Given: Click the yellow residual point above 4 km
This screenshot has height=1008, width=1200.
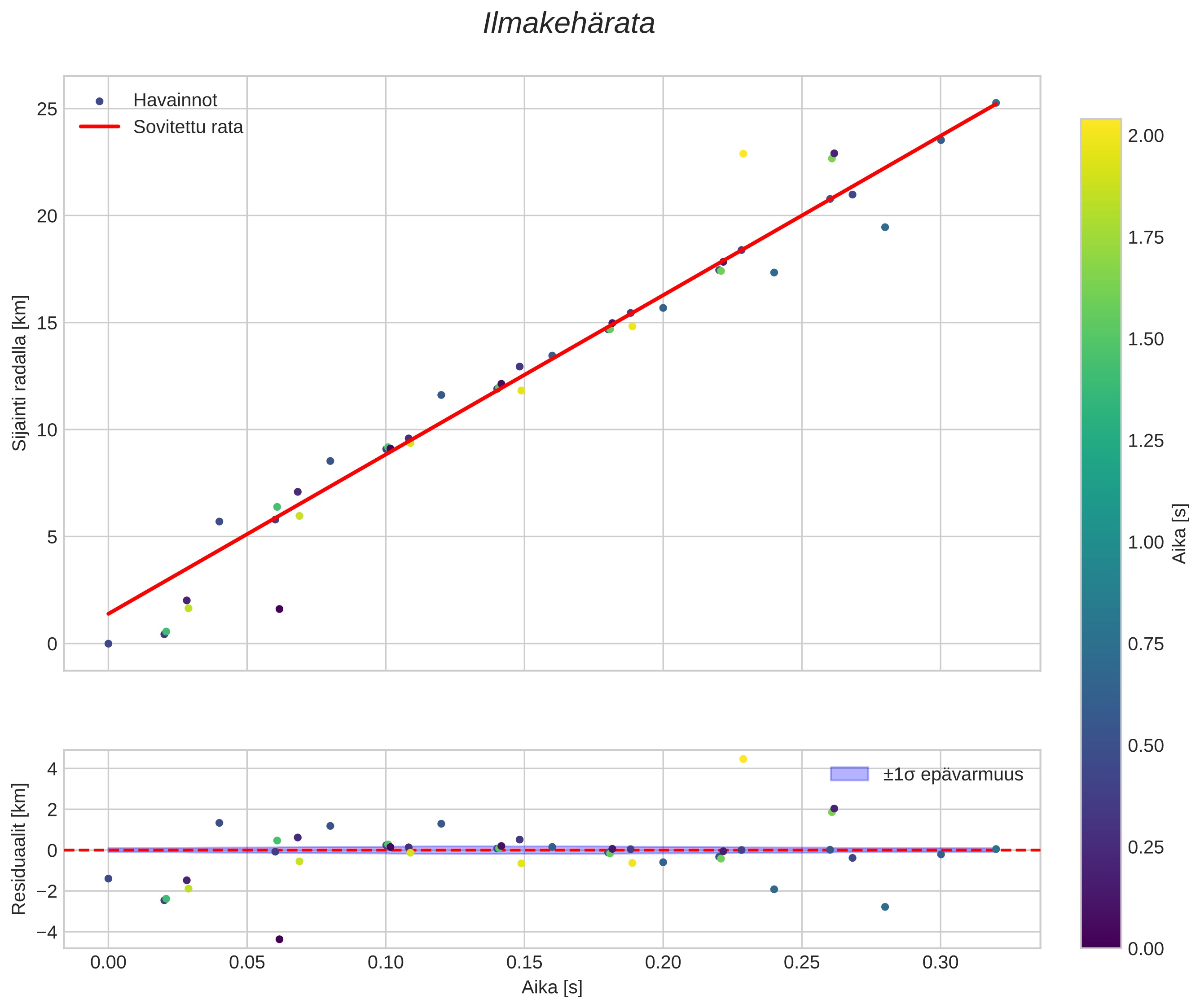Looking at the screenshot, I should click(743, 759).
